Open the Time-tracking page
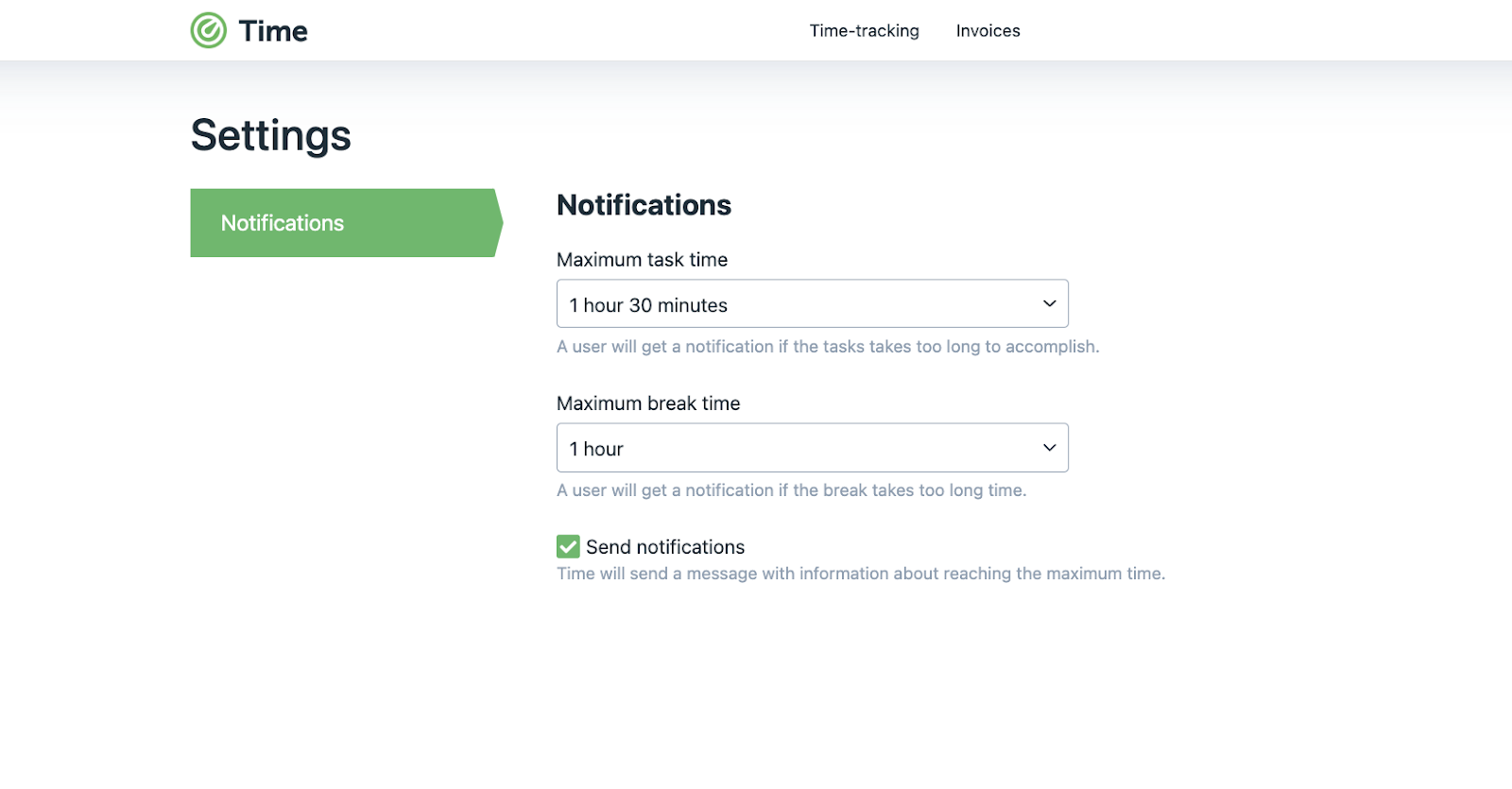The width and height of the screenshot is (1512, 789). tap(864, 30)
